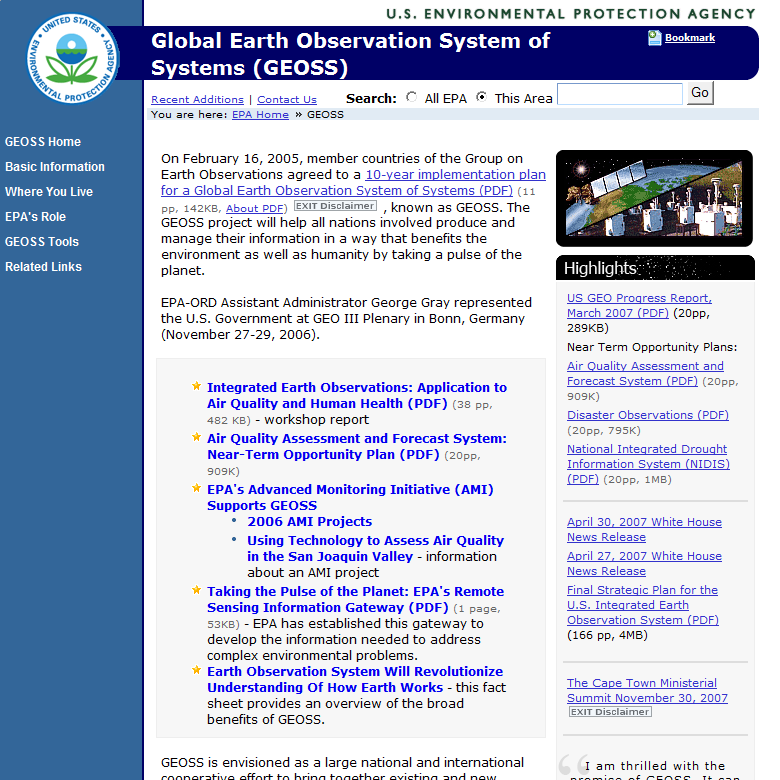Screen dimensions: 780x780
Task: Open US GEO Progress Report March 2007 link
Action: coord(639,305)
